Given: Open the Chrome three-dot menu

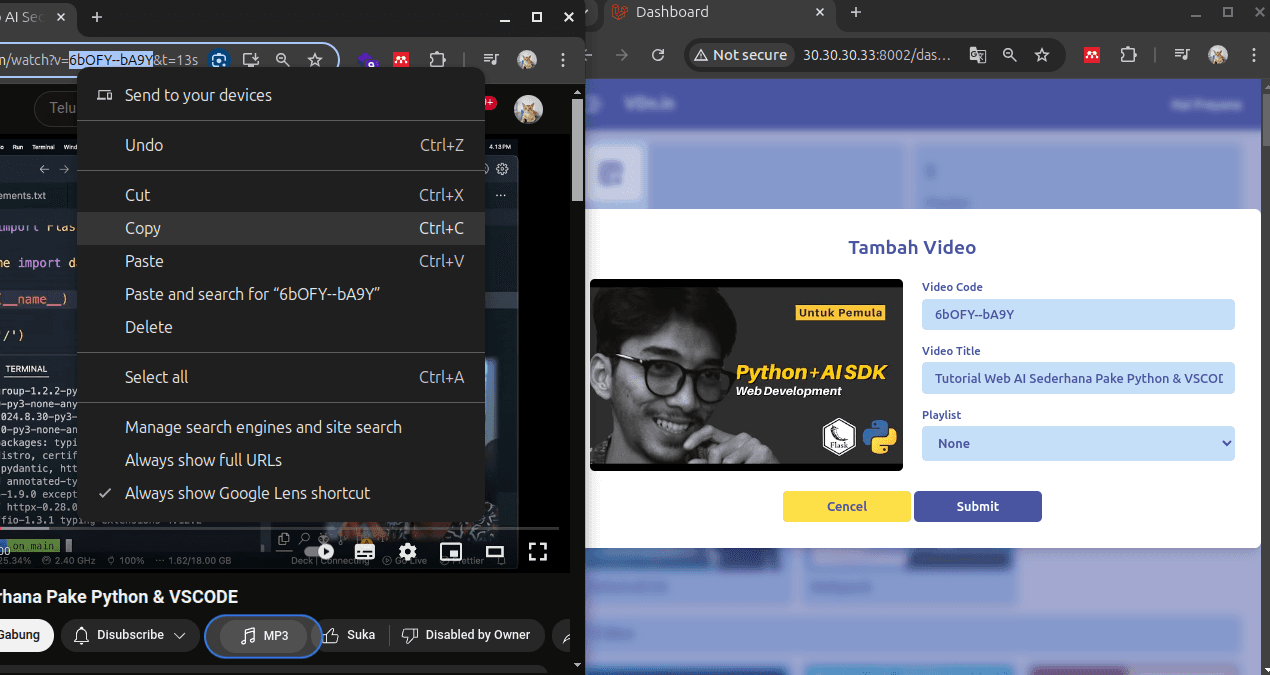Looking at the screenshot, I should (x=563, y=60).
